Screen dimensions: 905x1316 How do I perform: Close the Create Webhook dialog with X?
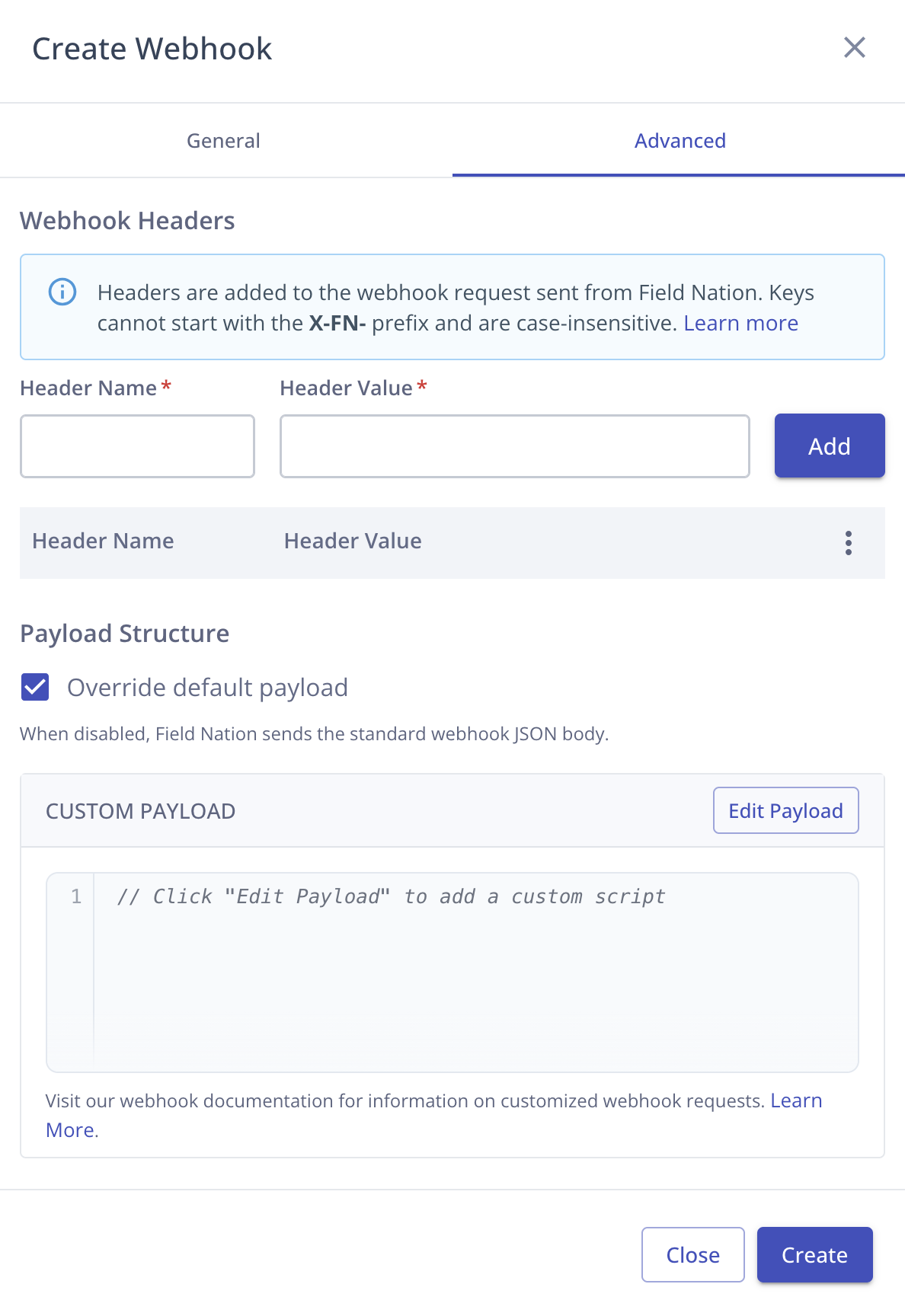855,48
